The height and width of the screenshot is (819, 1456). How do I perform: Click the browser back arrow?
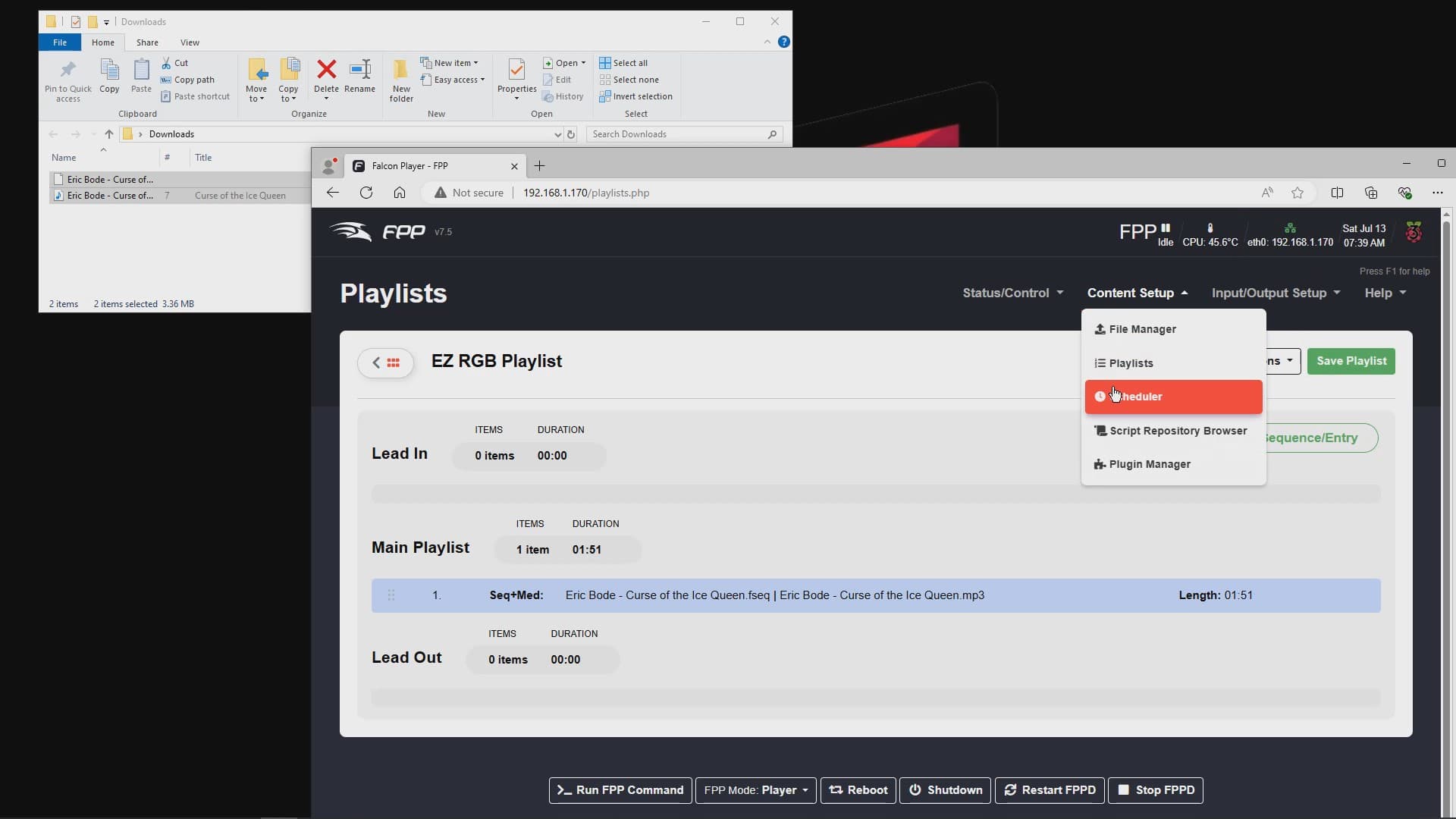pyautogui.click(x=332, y=193)
